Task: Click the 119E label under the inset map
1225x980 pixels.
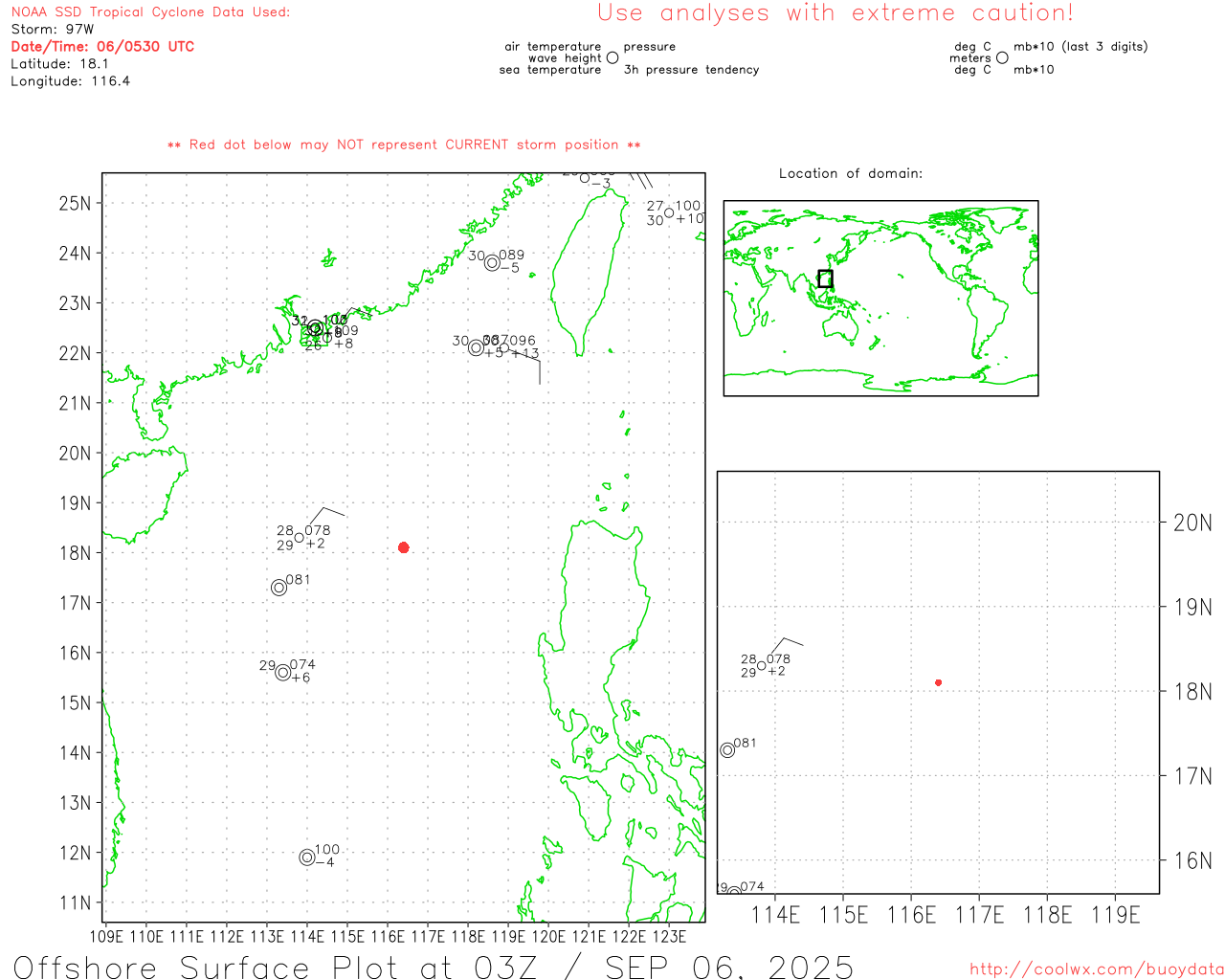Action: (x=1116, y=915)
